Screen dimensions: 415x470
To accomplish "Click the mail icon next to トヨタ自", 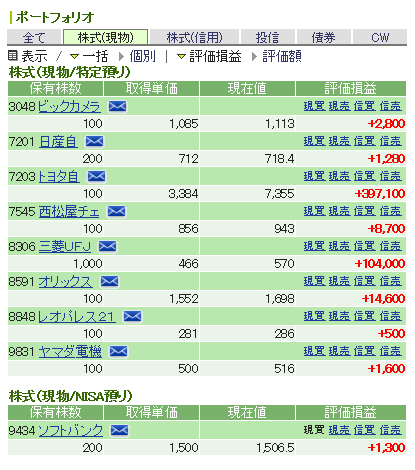I will pyautogui.click(x=96, y=176).
